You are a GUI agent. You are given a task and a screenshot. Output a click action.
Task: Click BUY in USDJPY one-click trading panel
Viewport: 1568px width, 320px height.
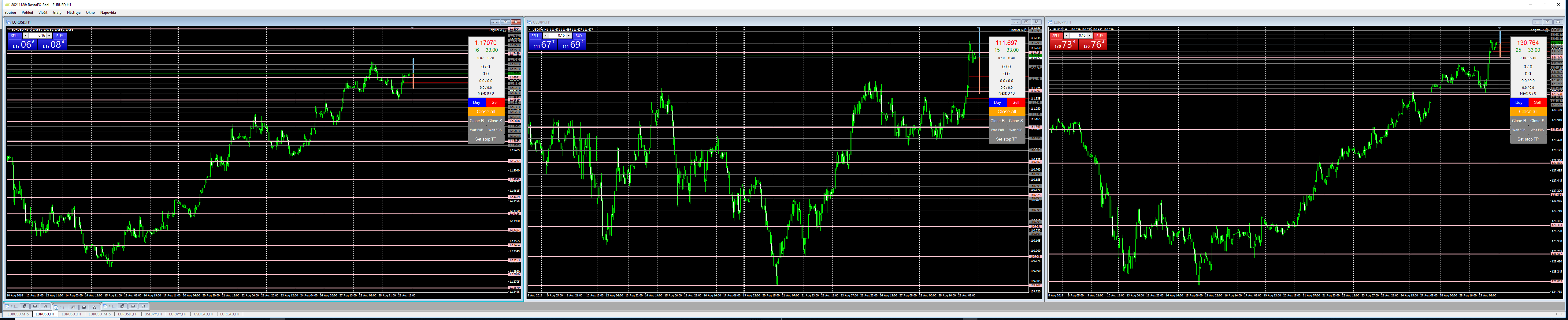[580, 36]
